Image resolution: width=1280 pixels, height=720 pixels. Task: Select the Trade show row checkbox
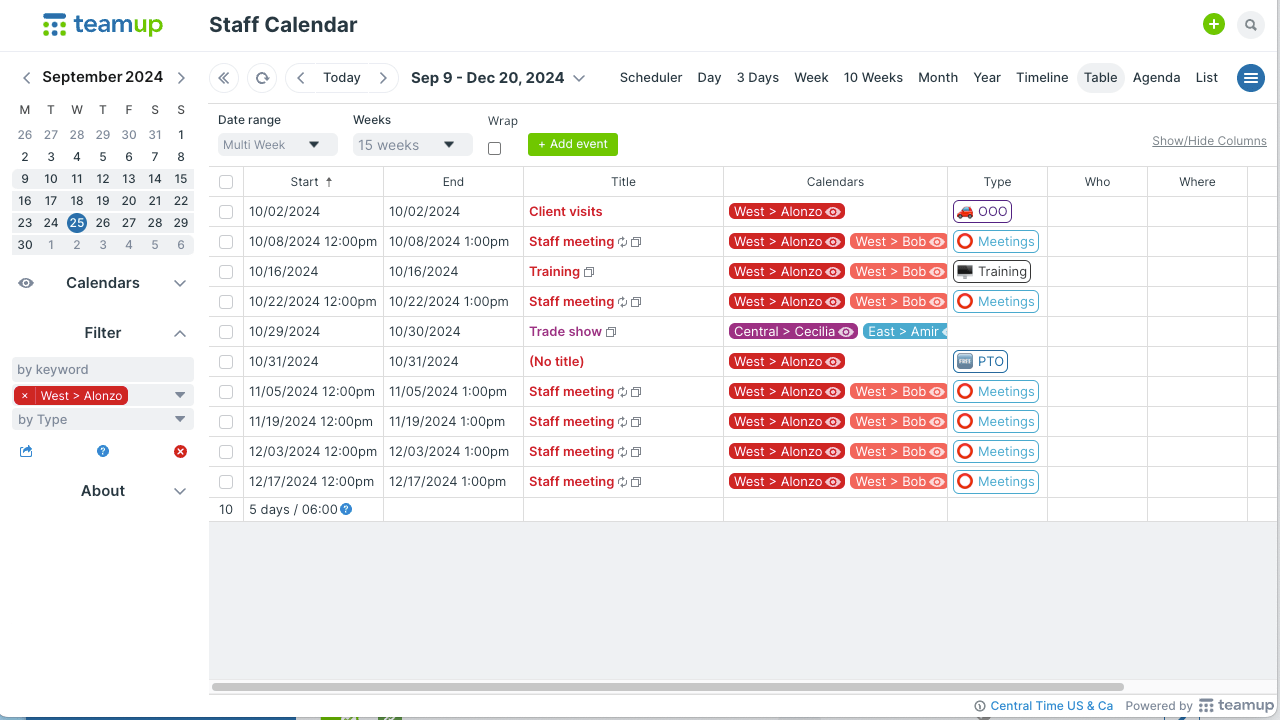tap(226, 332)
